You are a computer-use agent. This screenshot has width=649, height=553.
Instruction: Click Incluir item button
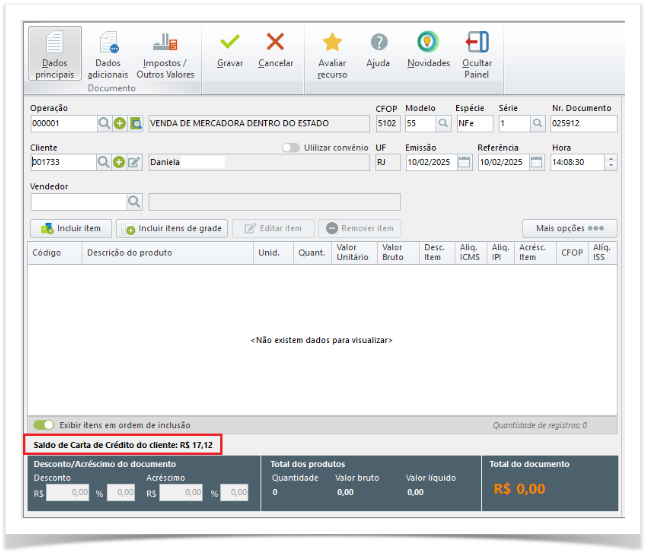pyautogui.click(x=70, y=228)
